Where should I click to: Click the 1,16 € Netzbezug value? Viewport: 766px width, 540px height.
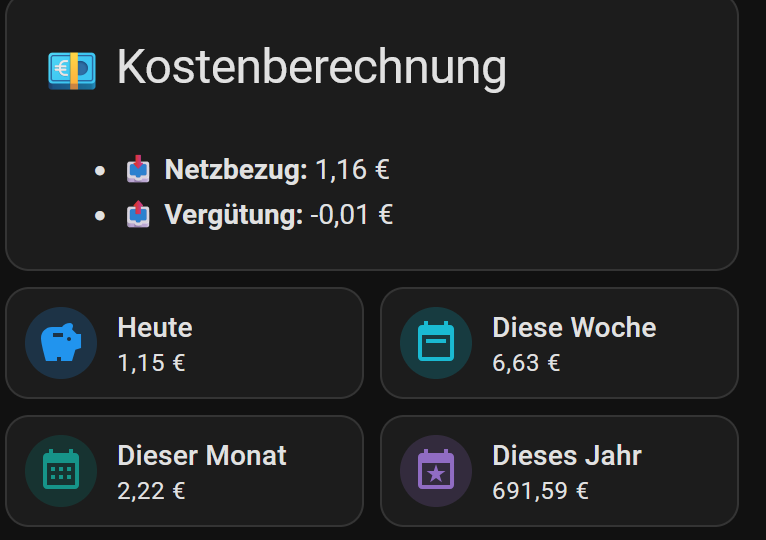(352, 170)
